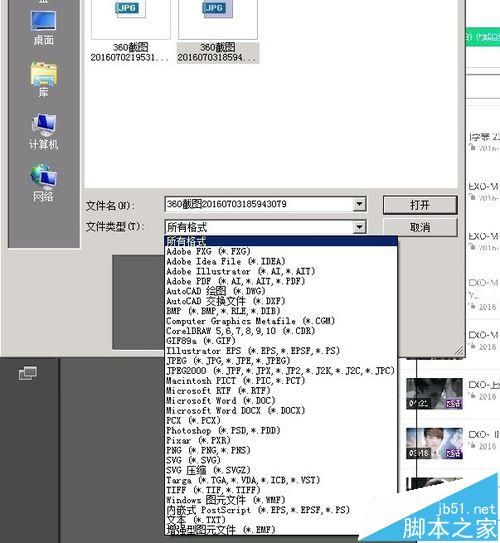Screen dimensions: 500x543
Task: Choose PCX (*.PCX) format
Action: tap(281, 420)
